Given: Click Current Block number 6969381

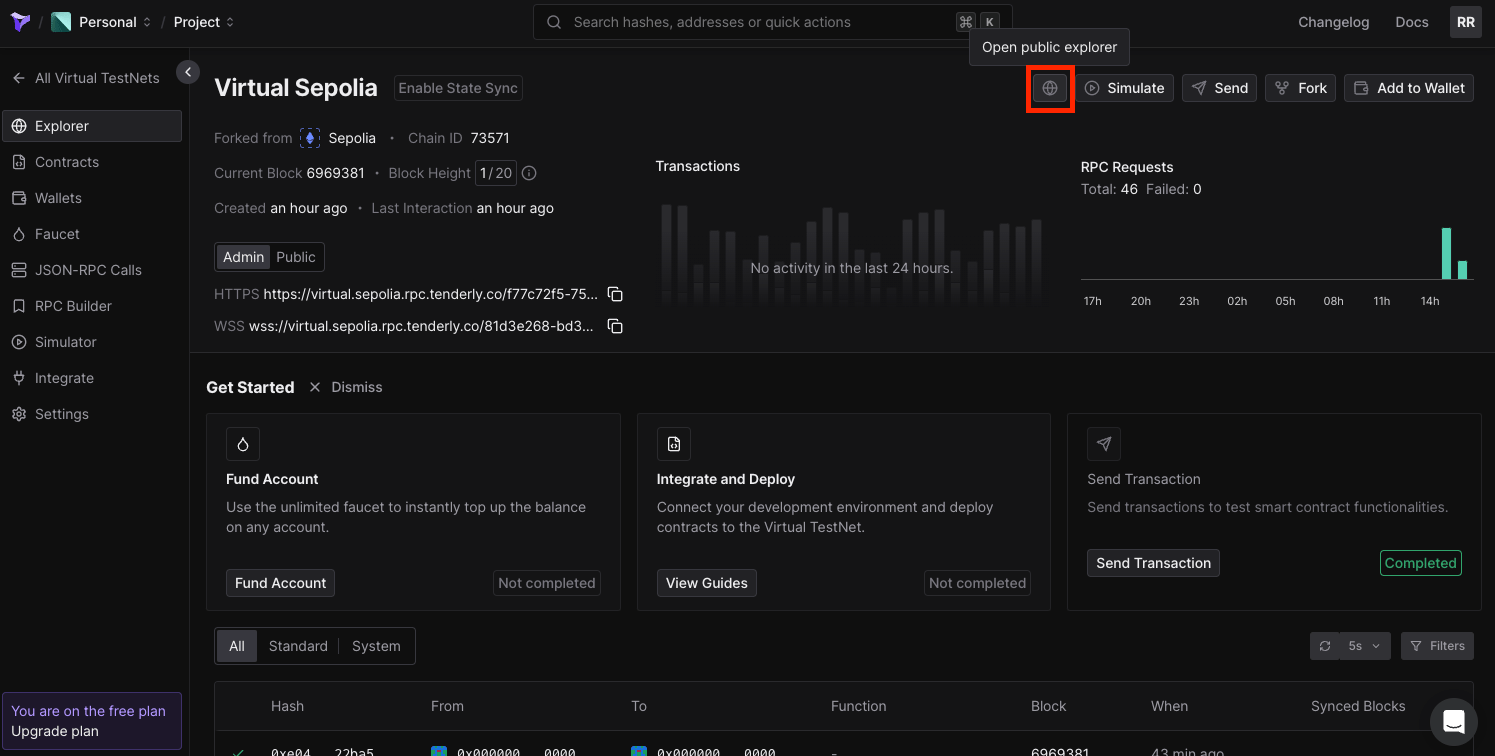Looking at the screenshot, I should [335, 173].
